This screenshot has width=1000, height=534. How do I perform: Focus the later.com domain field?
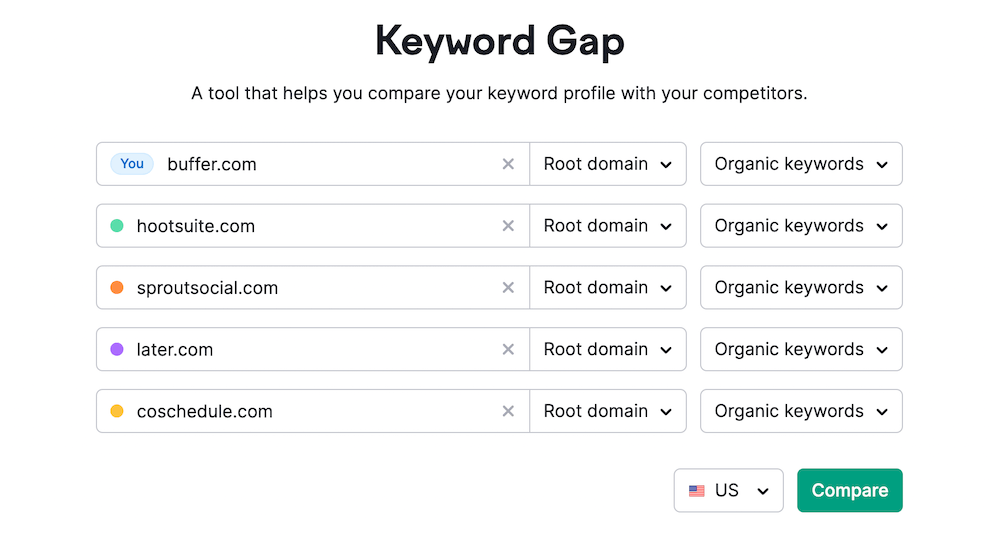(x=310, y=350)
